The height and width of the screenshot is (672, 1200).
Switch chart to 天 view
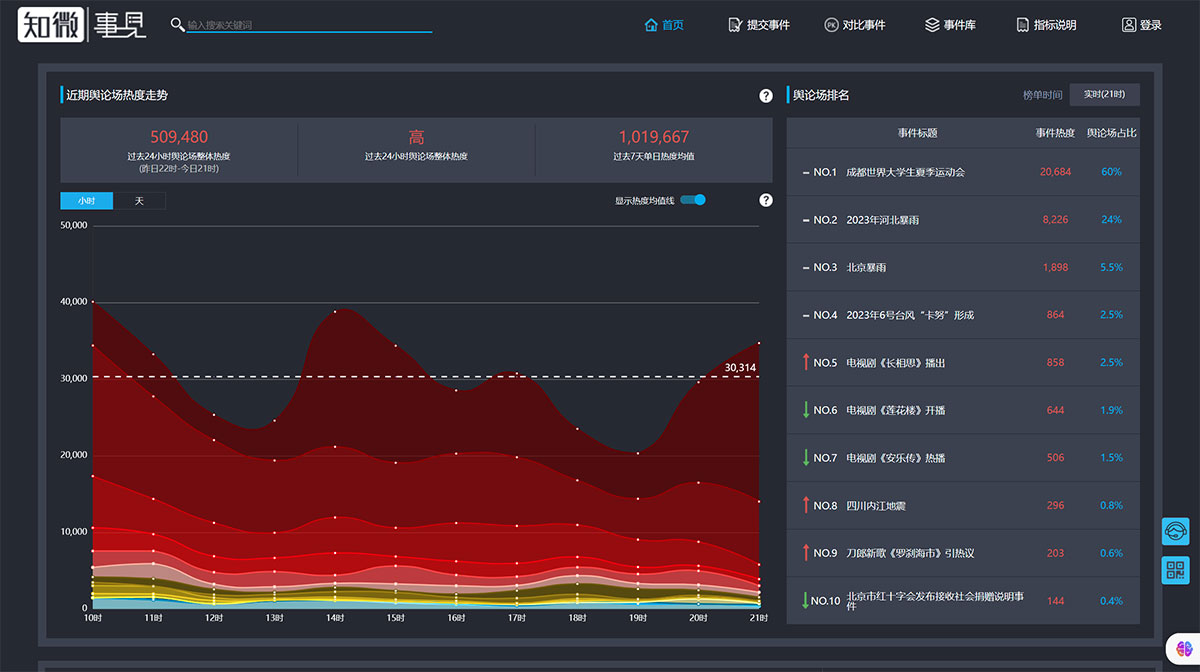[139, 201]
